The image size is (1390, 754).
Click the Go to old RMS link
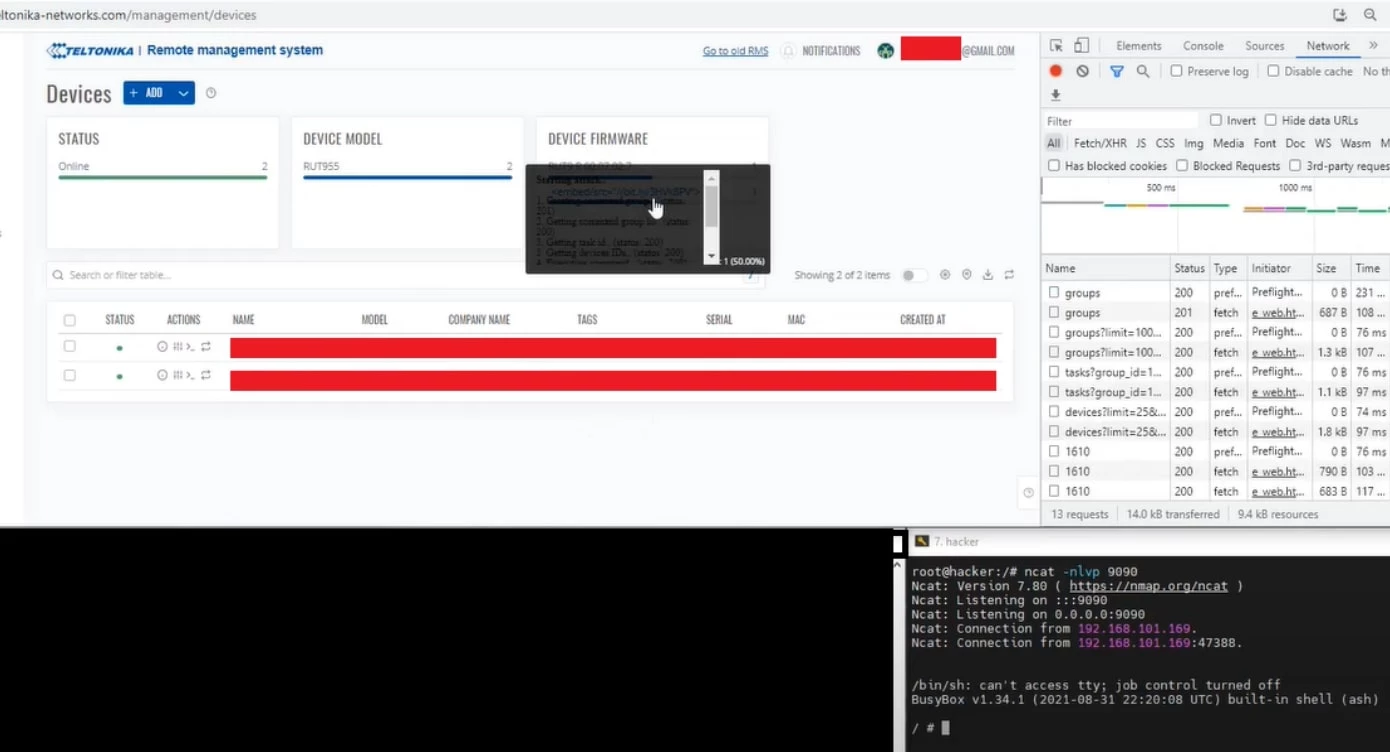(x=735, y=50)
